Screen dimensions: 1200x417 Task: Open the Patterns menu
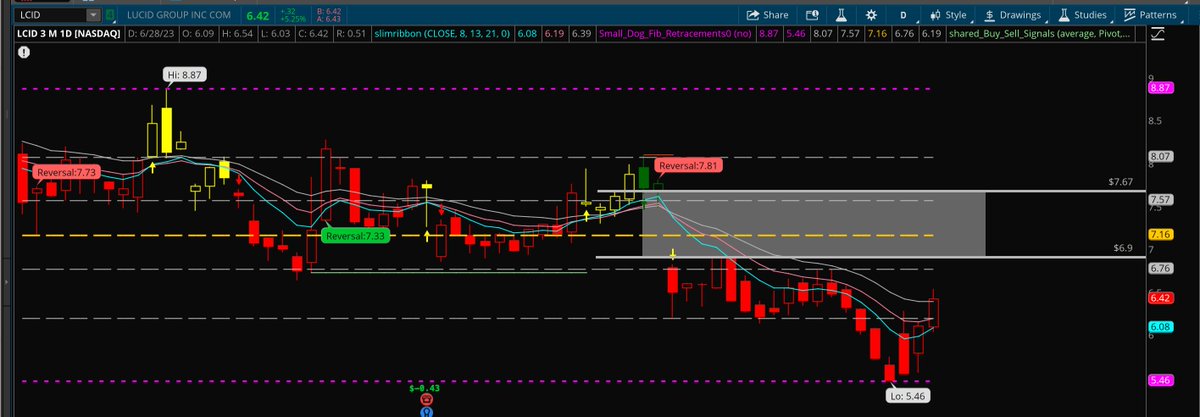click(x=1148, y=15)
